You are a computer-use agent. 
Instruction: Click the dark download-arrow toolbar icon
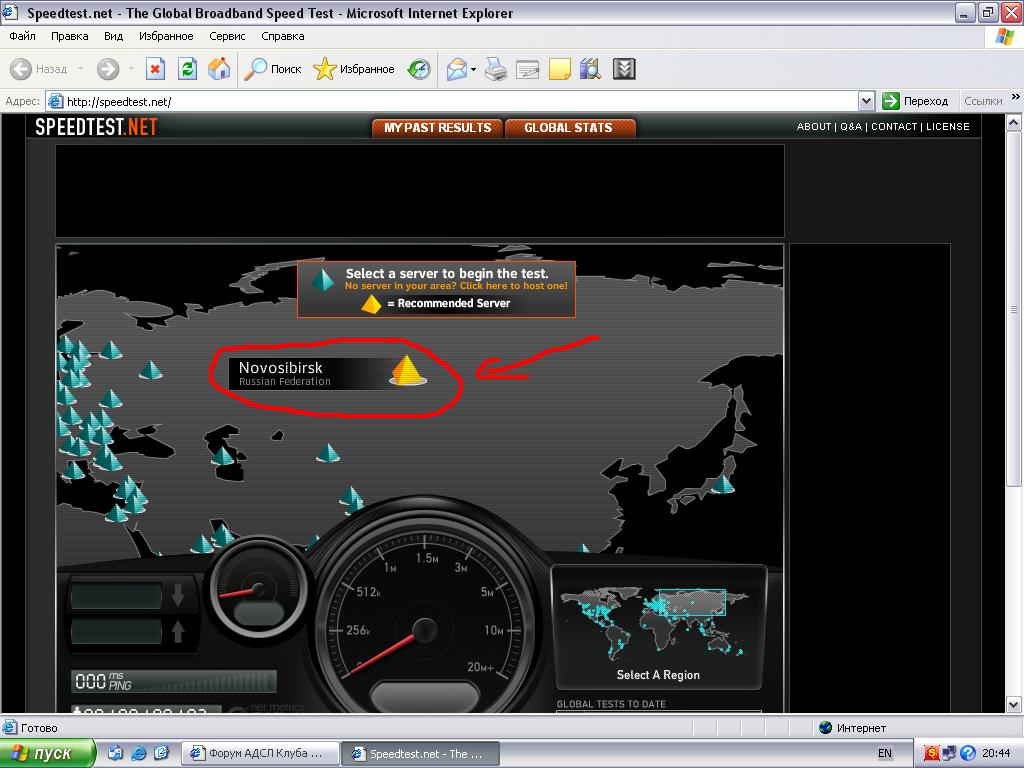[x=624, y=69]
